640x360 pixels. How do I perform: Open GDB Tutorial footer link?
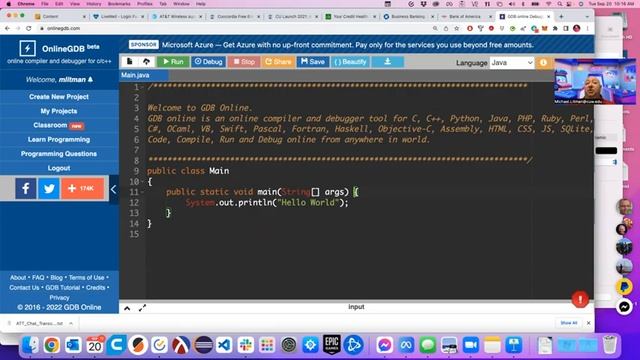click(62, 288)
